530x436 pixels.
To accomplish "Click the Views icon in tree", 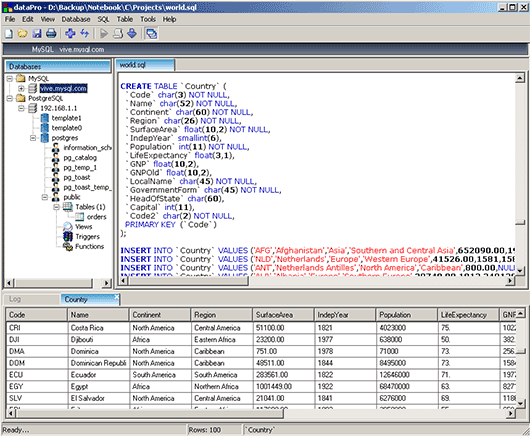I will (x=68, y=226).
